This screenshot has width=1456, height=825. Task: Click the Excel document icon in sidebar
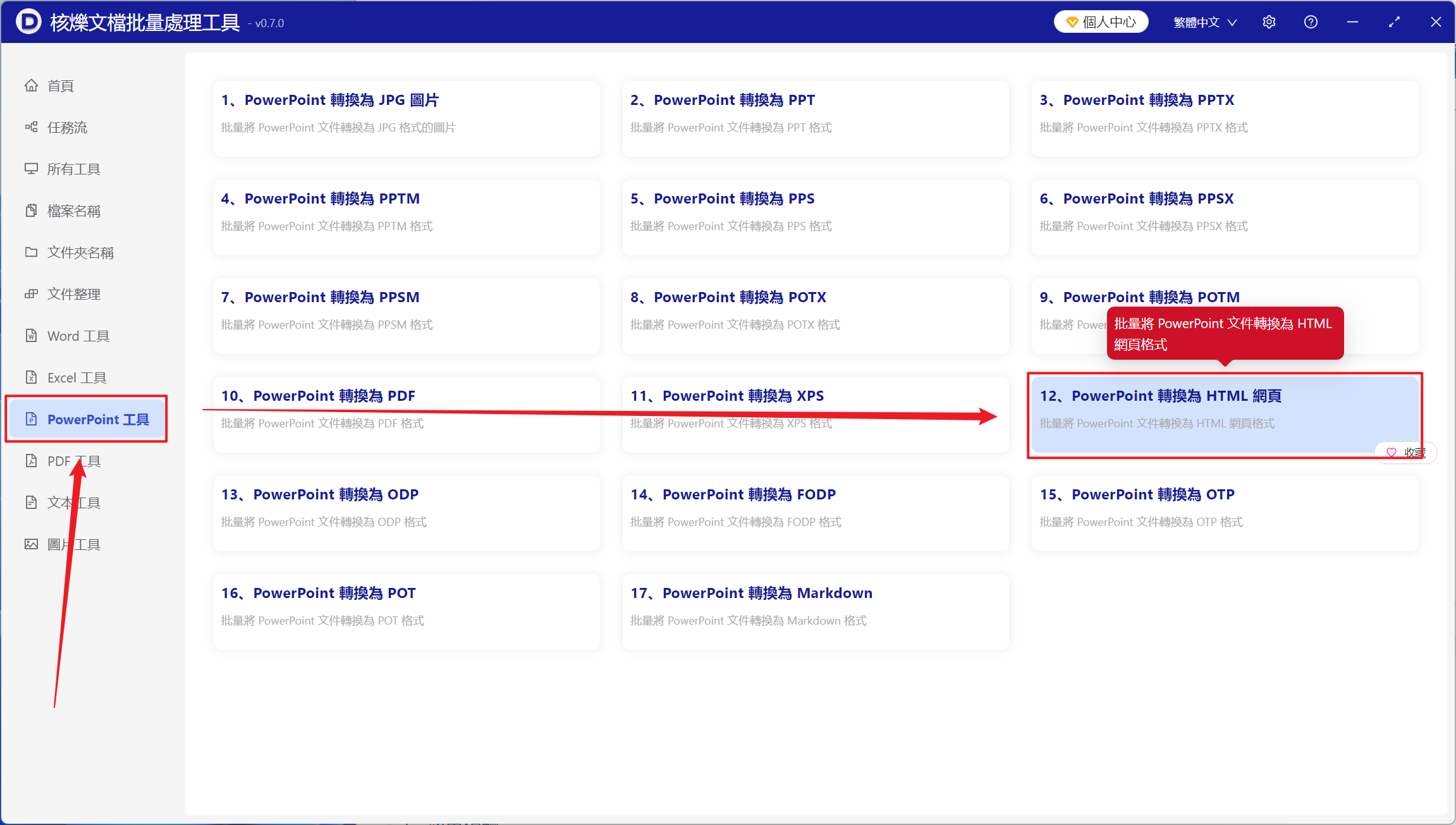[x=31, y=377]
